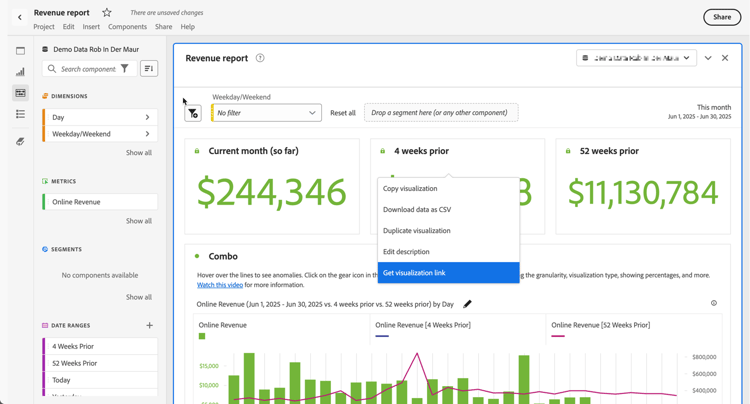750x404 pixels.
Task: Star the Revenue report as favorite
Action: pos(107,13)
